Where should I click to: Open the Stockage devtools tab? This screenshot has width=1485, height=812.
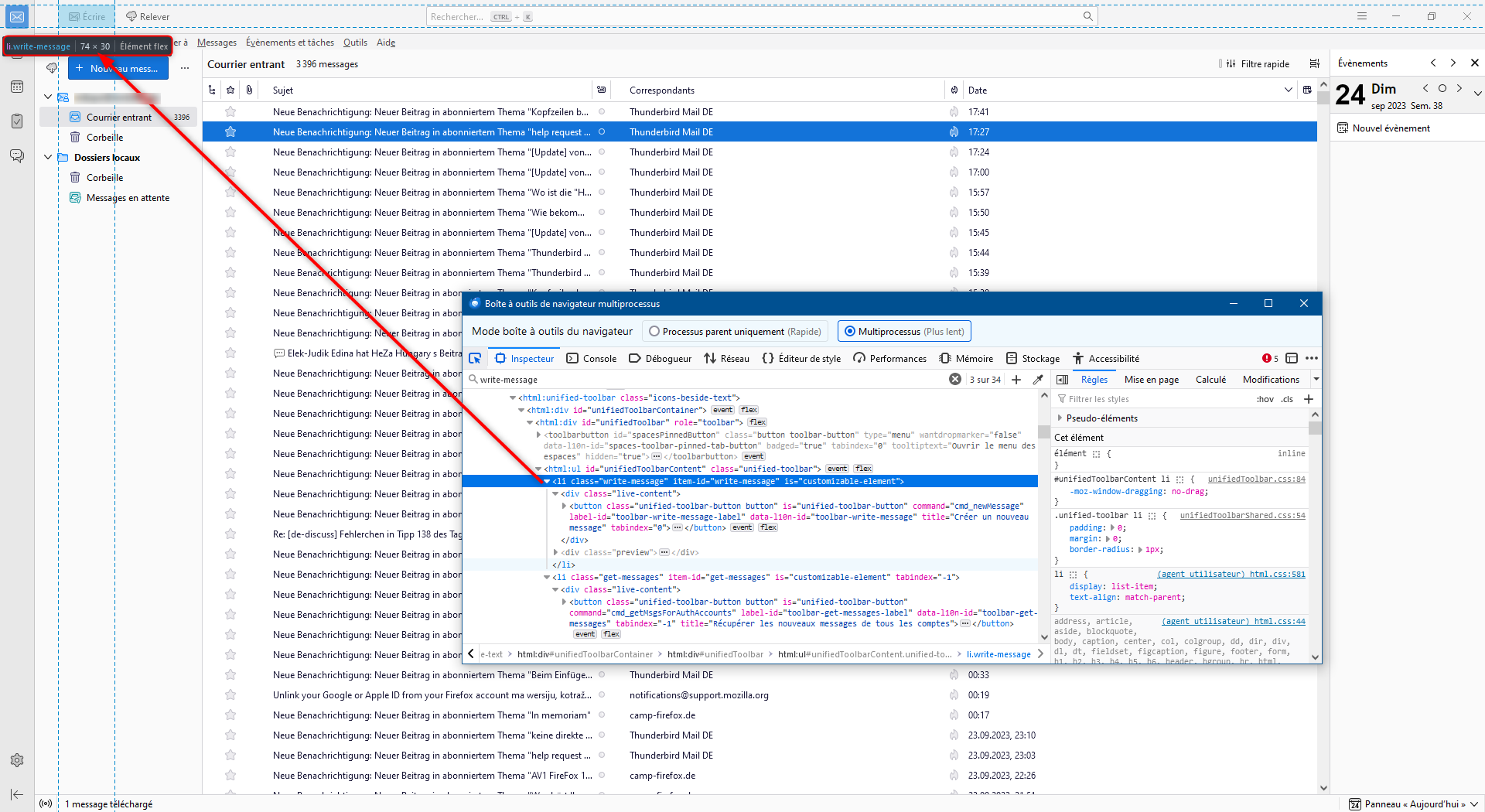click(1033, 358)
